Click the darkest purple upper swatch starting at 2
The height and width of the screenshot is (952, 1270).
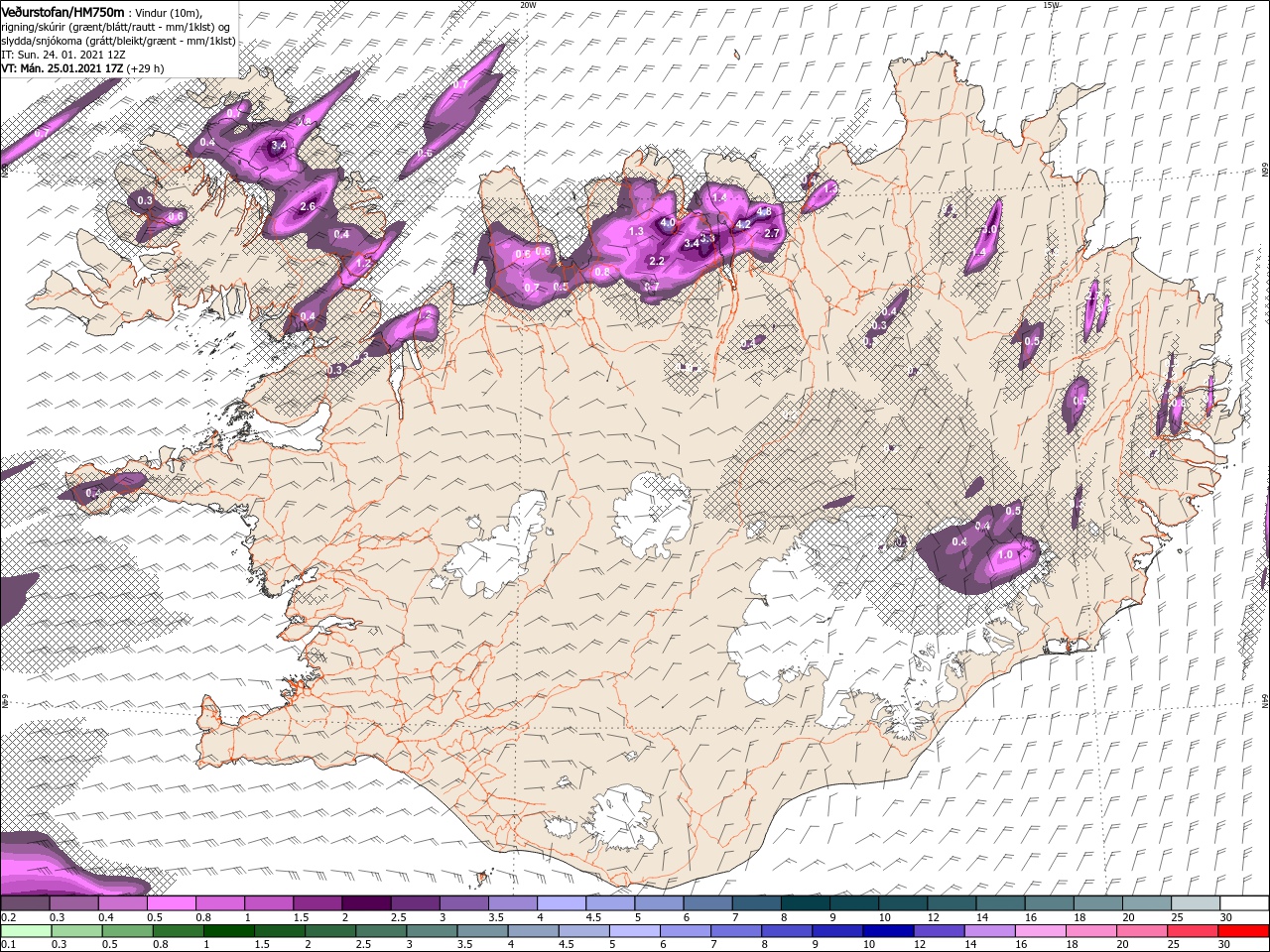coord(366,903)
